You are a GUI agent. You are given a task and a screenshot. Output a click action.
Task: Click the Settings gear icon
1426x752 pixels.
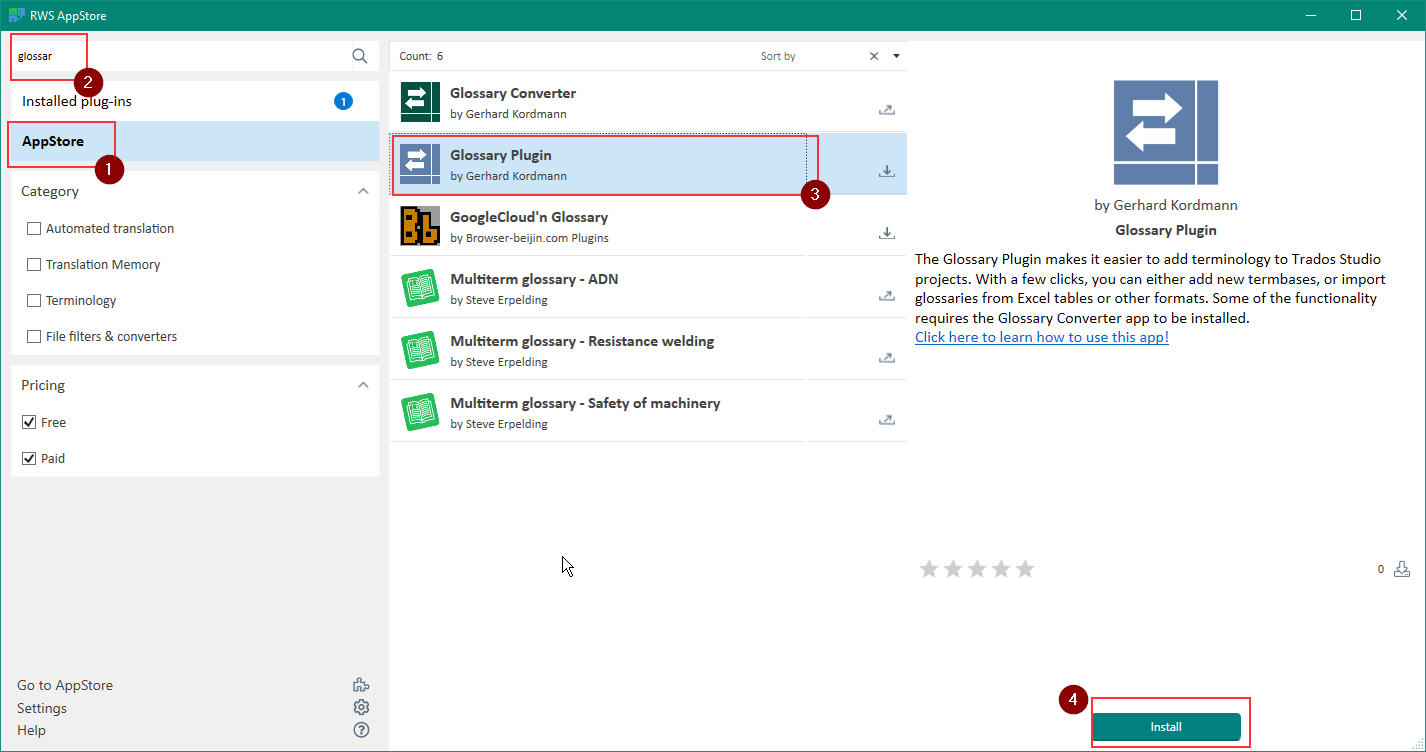pyautogui.click(x=361, y=708)
